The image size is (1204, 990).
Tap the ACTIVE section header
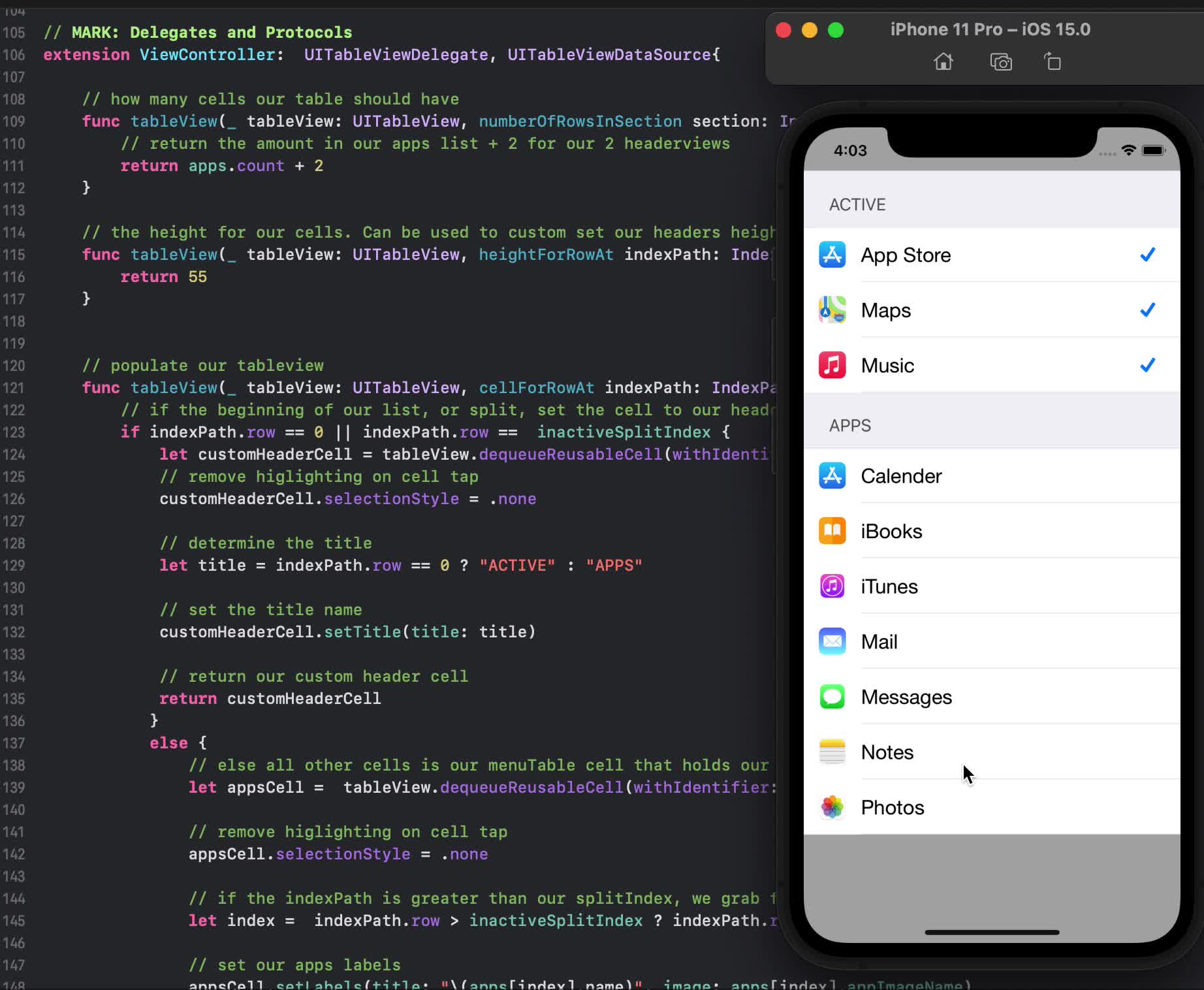pos(857,204)
